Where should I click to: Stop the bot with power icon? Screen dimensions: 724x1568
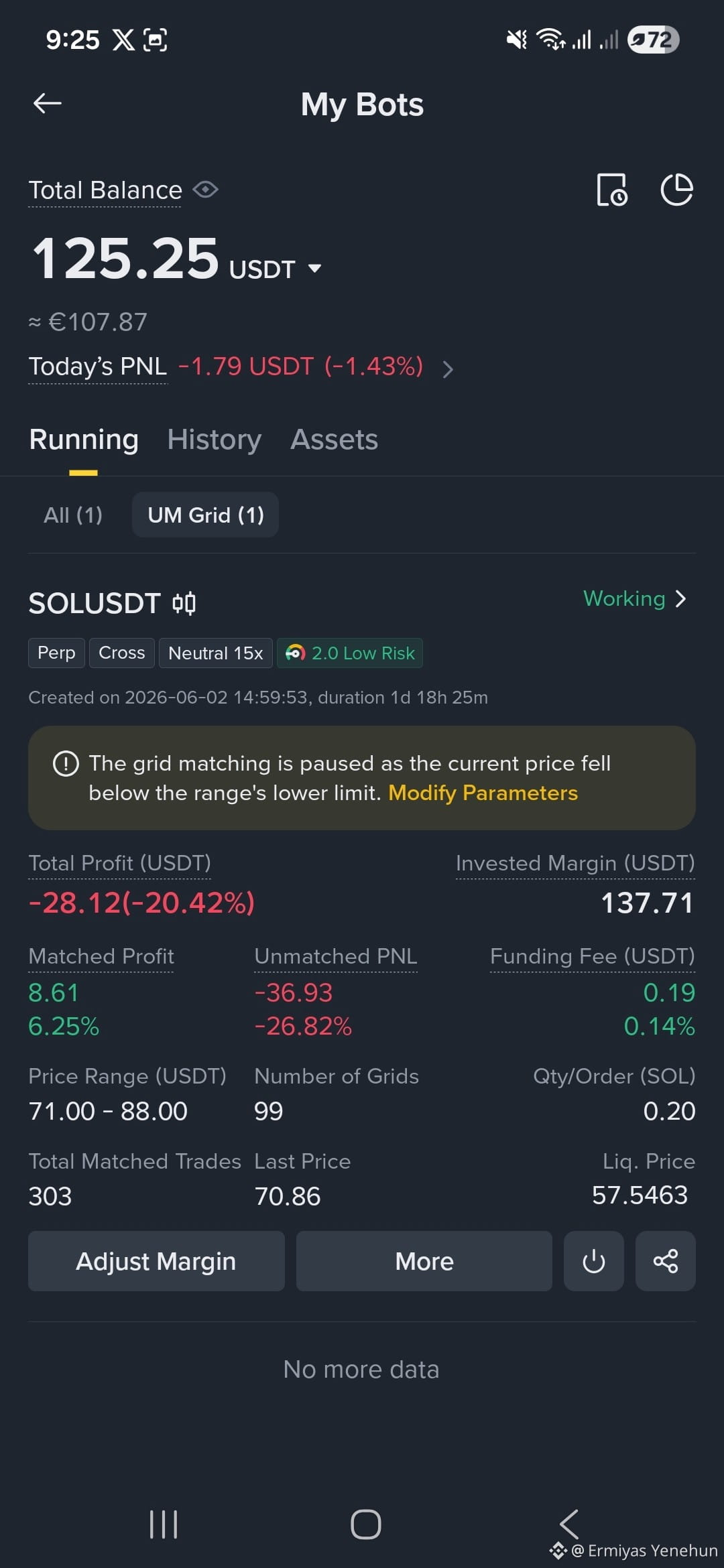(x=594, y=1261)
